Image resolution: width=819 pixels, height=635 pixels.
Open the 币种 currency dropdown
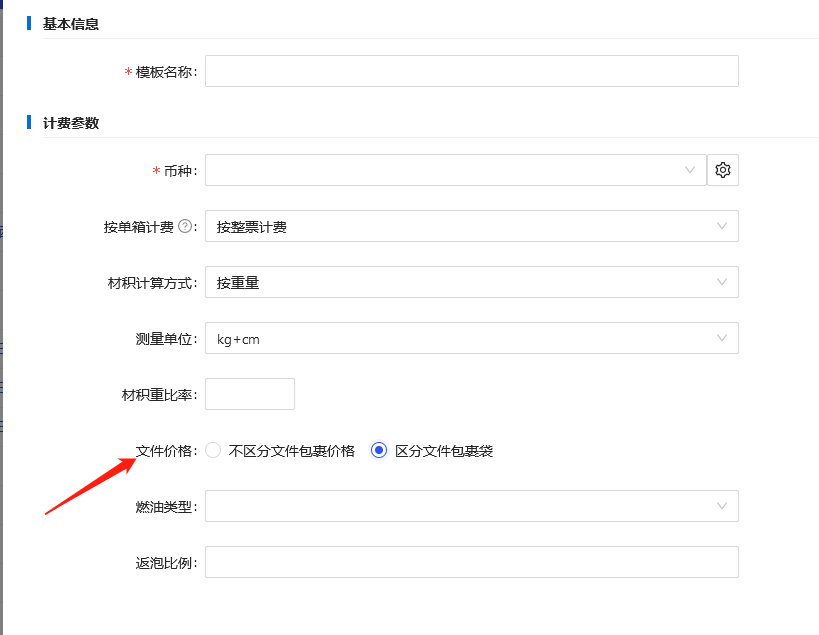coord(456,170)
